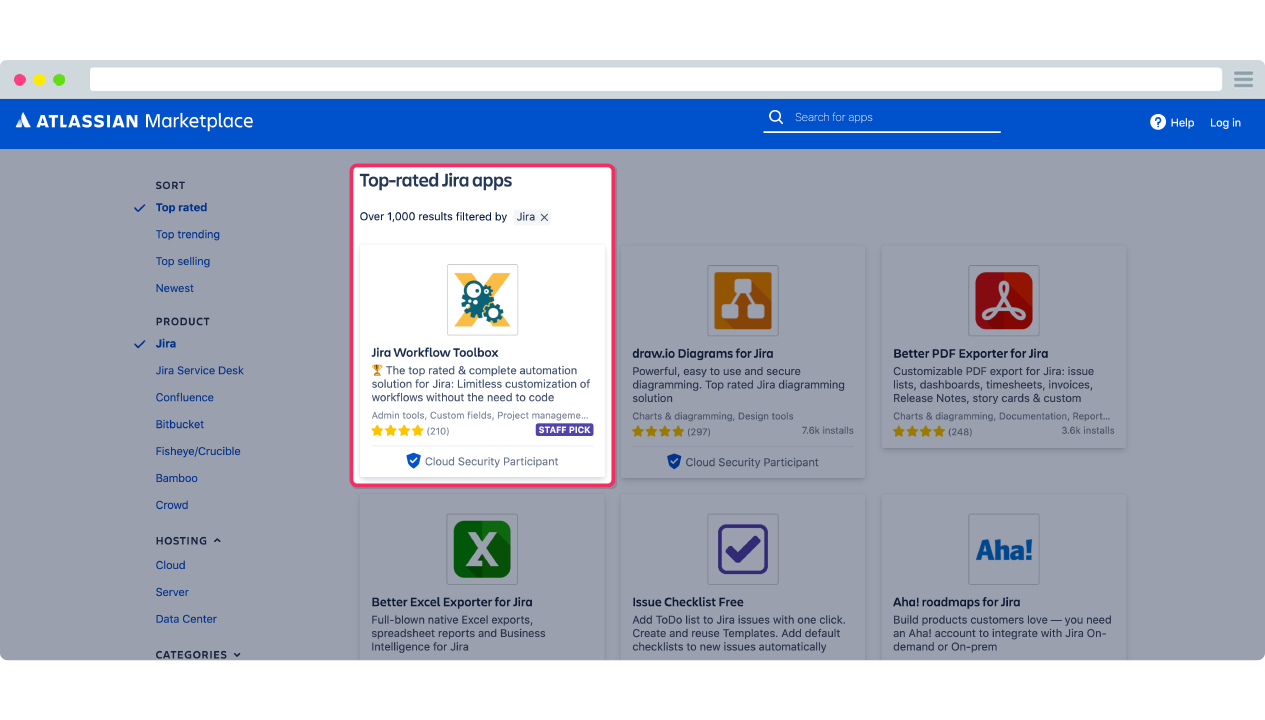Viewport: 1265px width, 720px height.
Task: Open Jira Workflow Toolbox app title
Action: [435, 353]
